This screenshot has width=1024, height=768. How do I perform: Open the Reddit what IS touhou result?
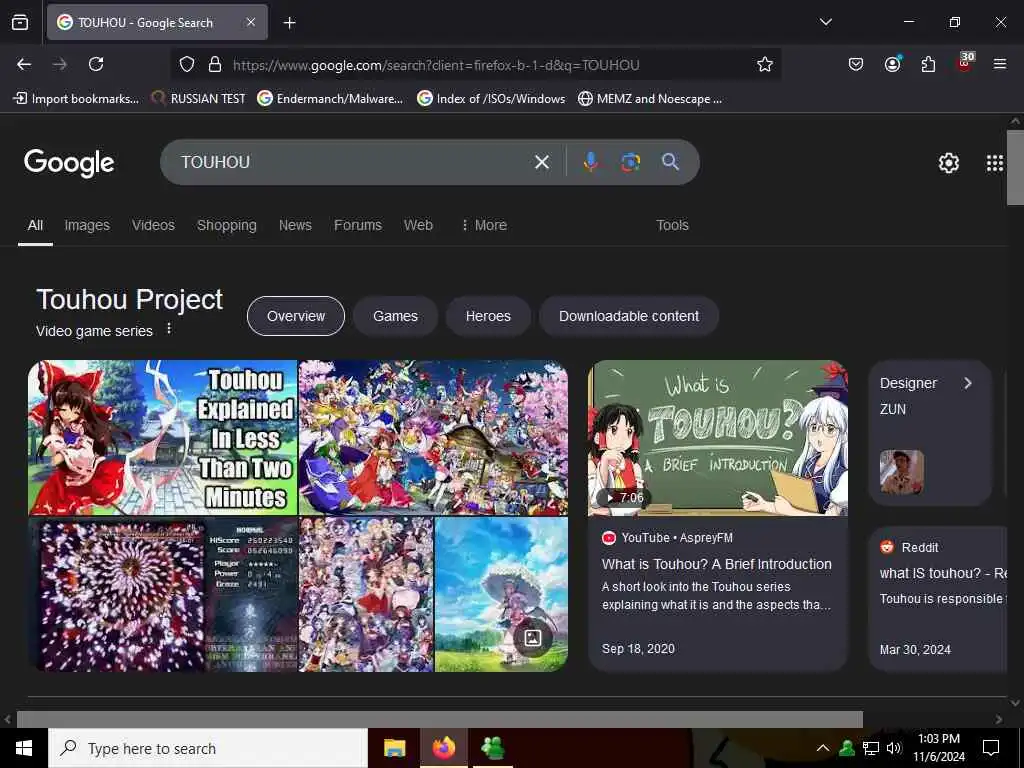click(x=942, y=573)
